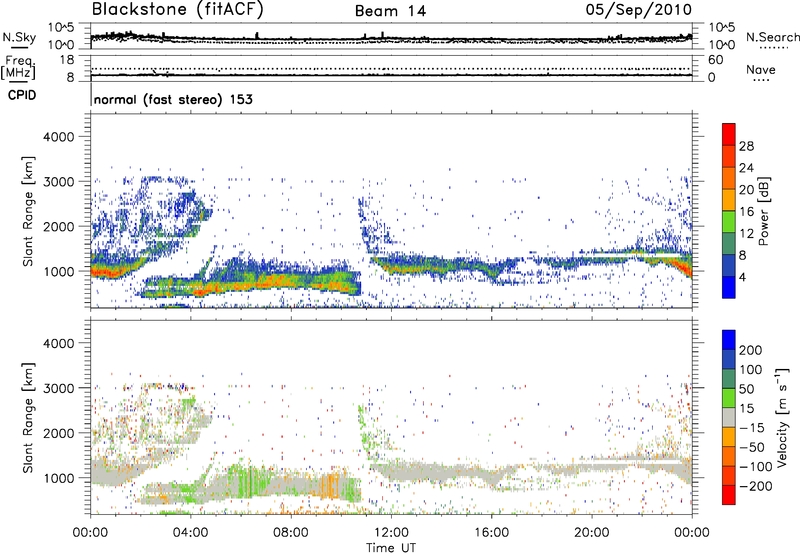Click the blue bottom of power colorbar
Image resolution: width=800 pixels, height=554 pixels.
(729, 287)
